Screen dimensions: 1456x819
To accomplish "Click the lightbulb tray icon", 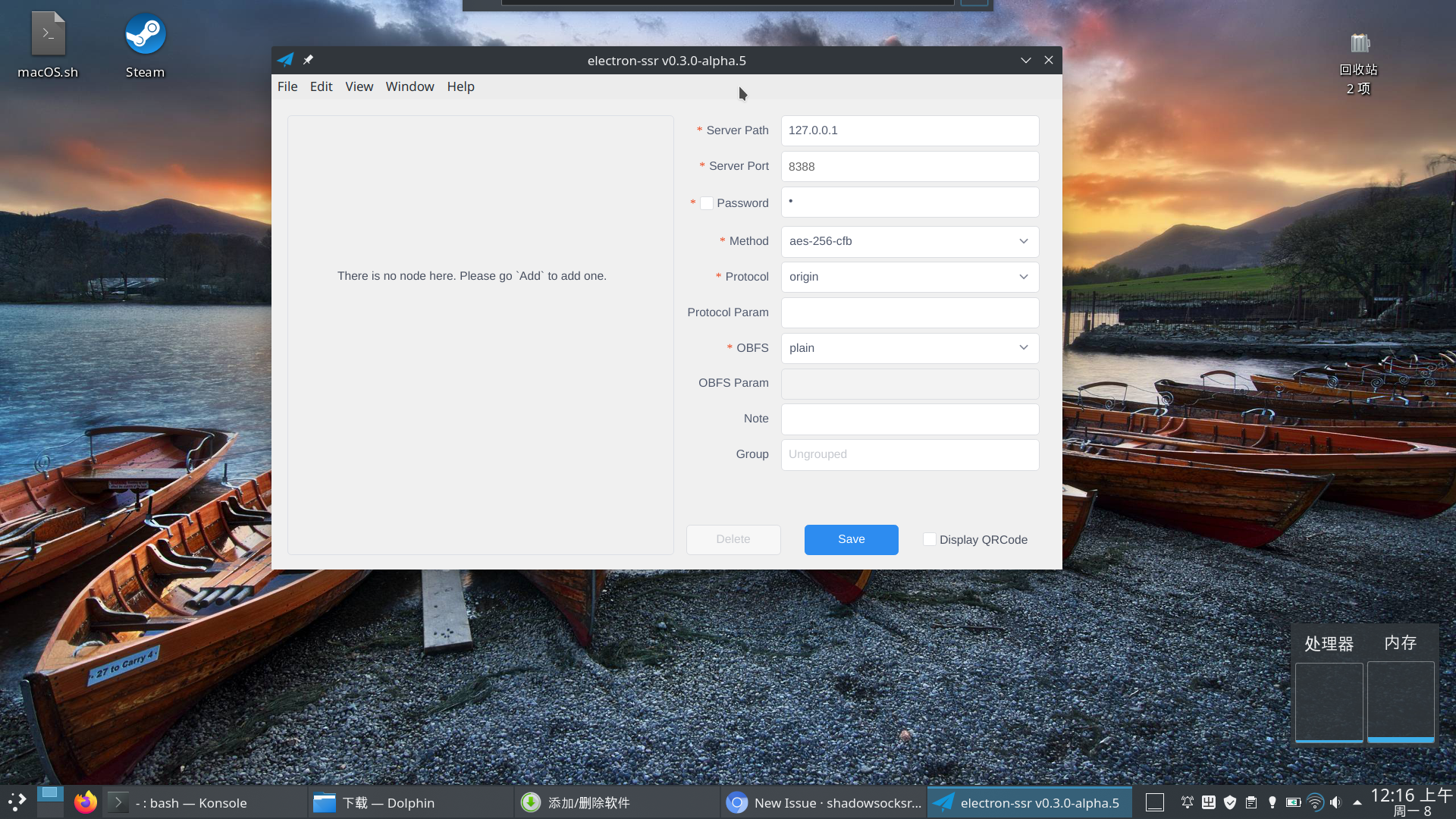I will 1272,802.
